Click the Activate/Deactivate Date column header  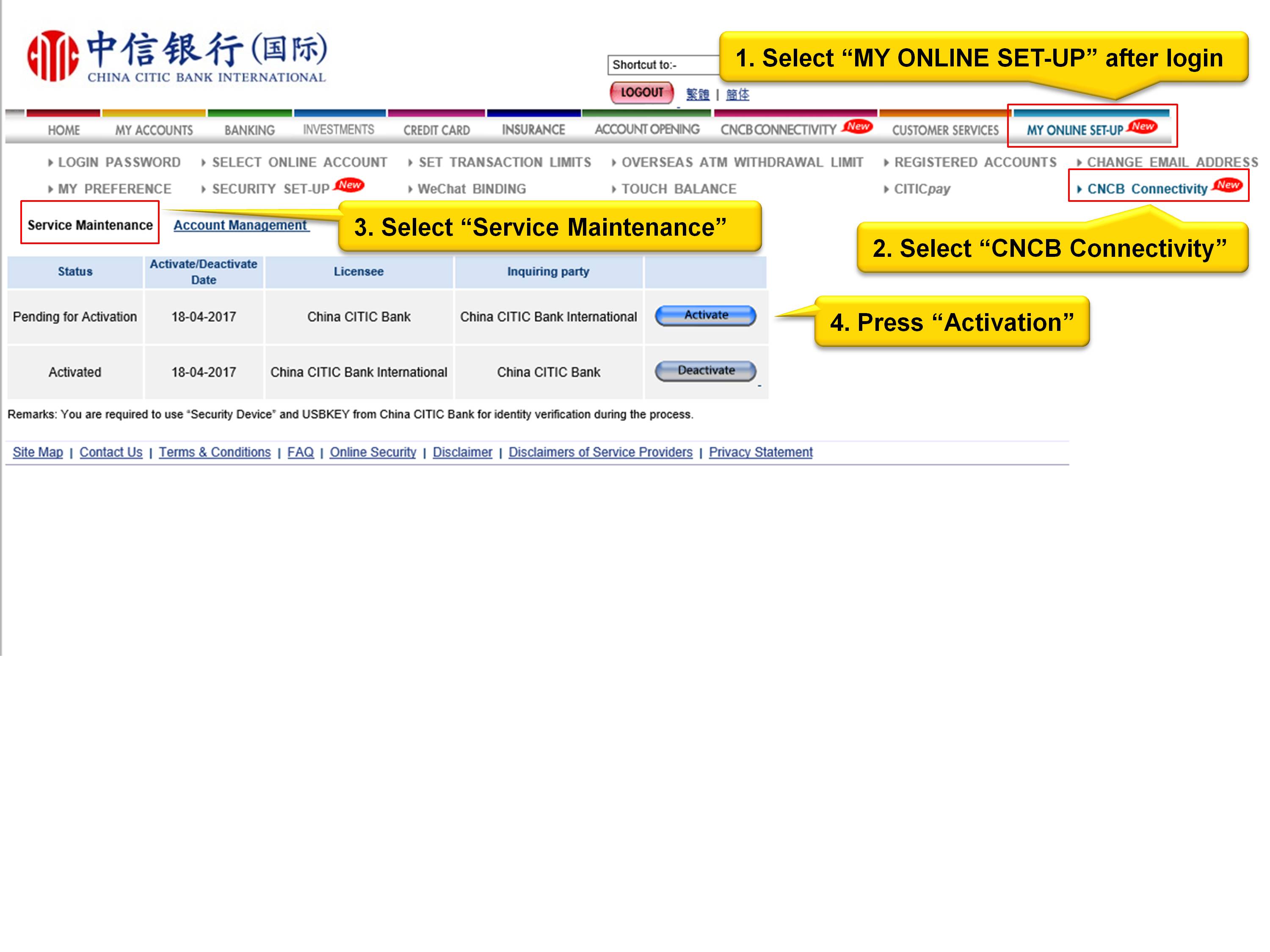click(x=204, y=272)
